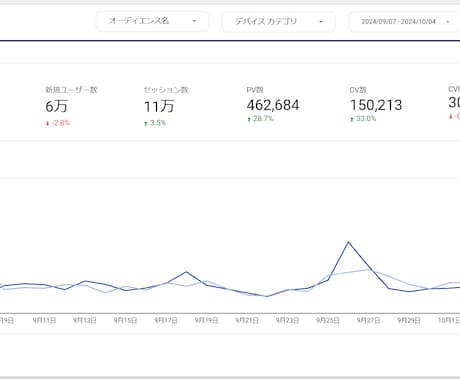This screenshot has width=460, height=380.
Task: Click the 9月29日 axis label
Action: (409, 320)
